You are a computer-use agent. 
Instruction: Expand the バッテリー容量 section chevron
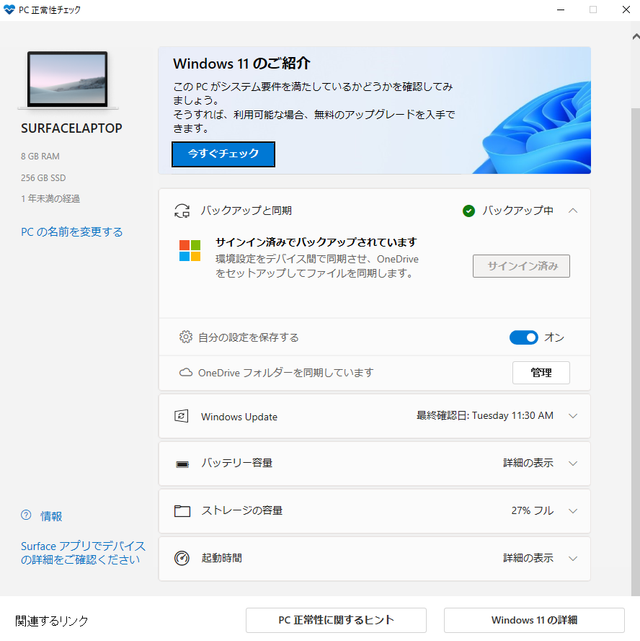(x=573, y=464)
